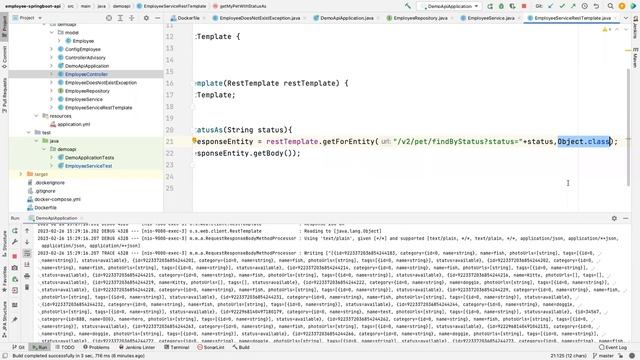Viewport: 640px width, 360px height.
Task: Click the intention bulb on line 21
Action: click(194, 140)
